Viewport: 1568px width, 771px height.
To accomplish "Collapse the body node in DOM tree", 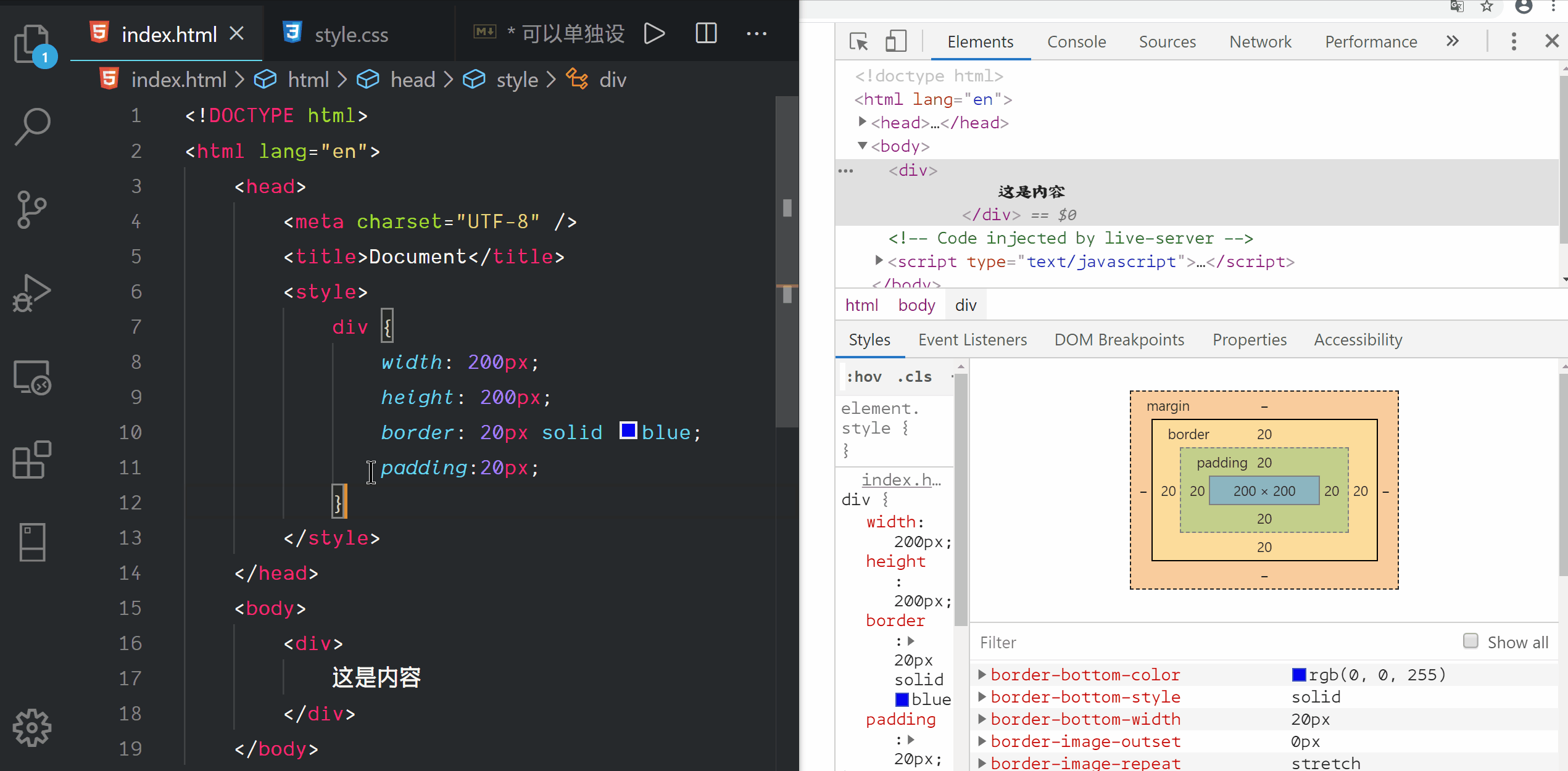I will pos(863,146).
